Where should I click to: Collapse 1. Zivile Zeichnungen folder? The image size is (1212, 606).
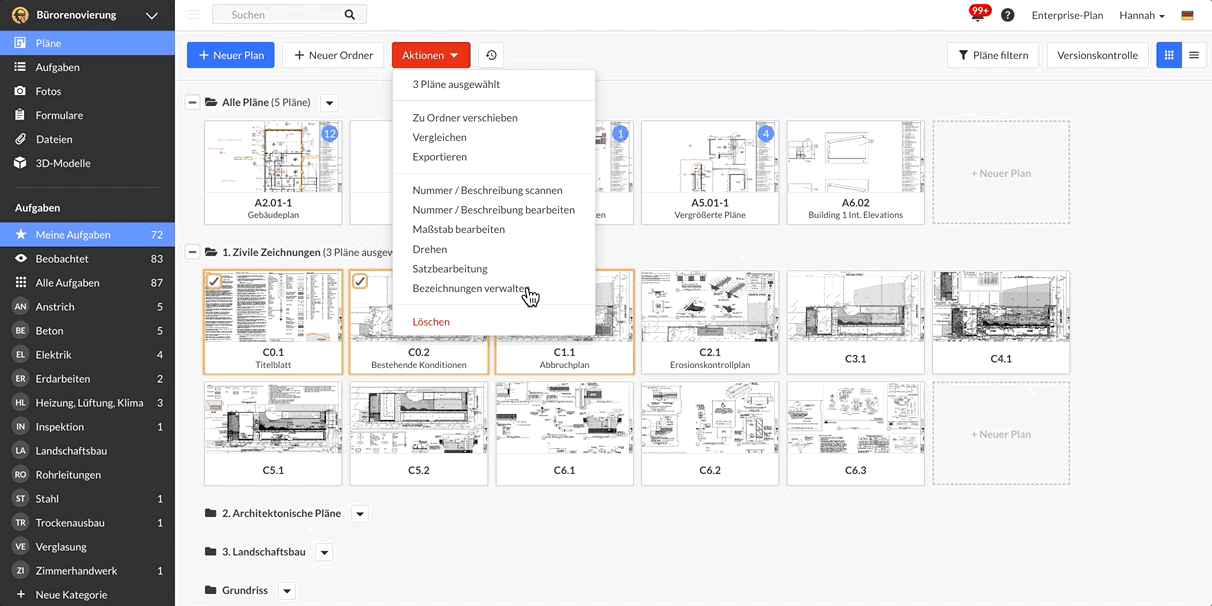192,252
